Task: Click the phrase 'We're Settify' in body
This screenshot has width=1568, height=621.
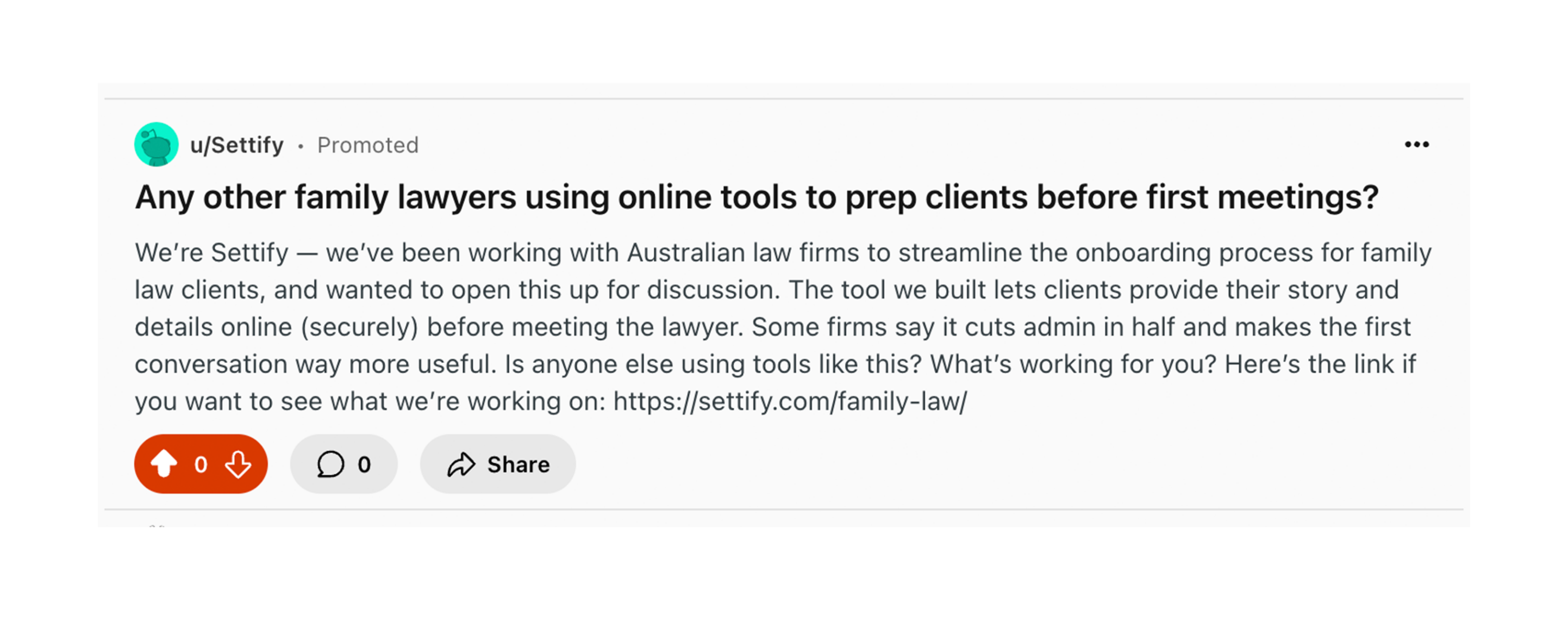Action: (x=211, y=253)
